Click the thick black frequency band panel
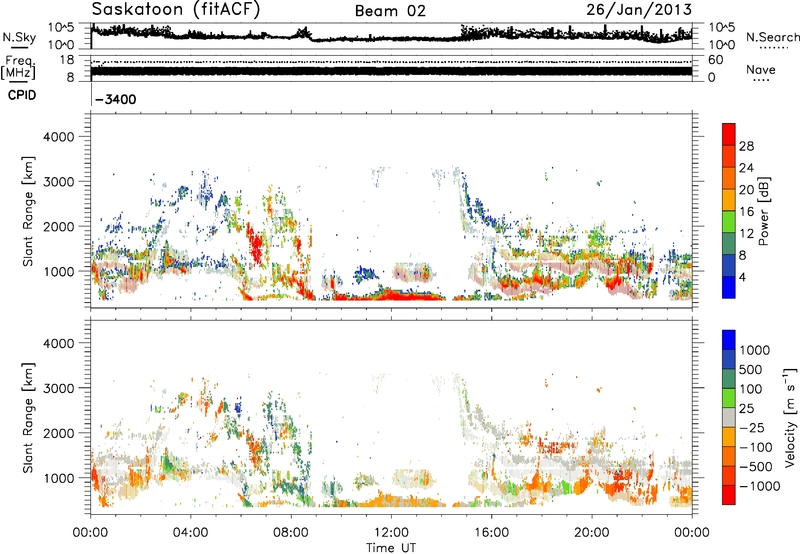800x554 pixels. pyautogui.click(x=391, y=71)
